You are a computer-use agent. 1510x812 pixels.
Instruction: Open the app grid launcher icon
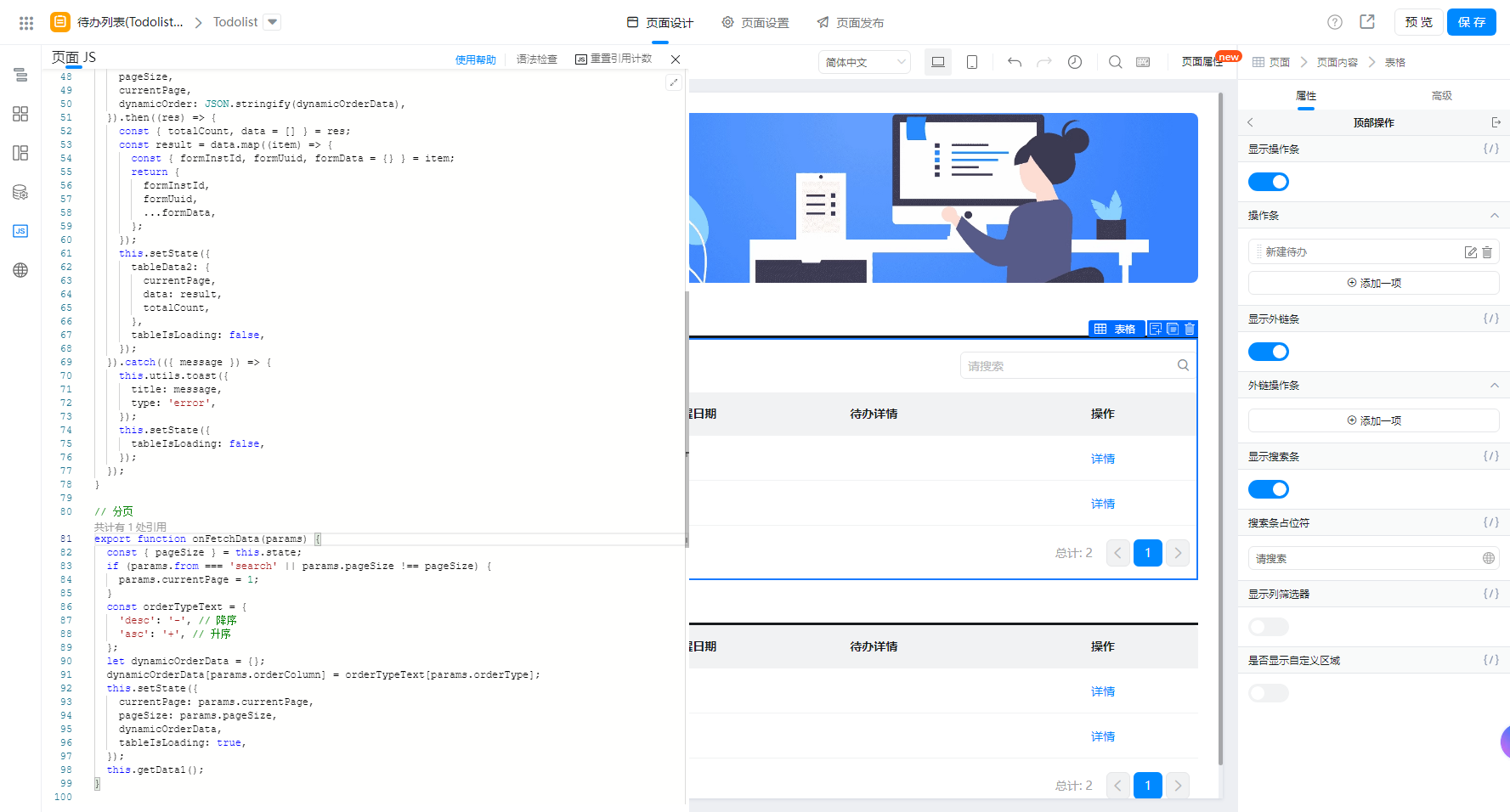26,23
